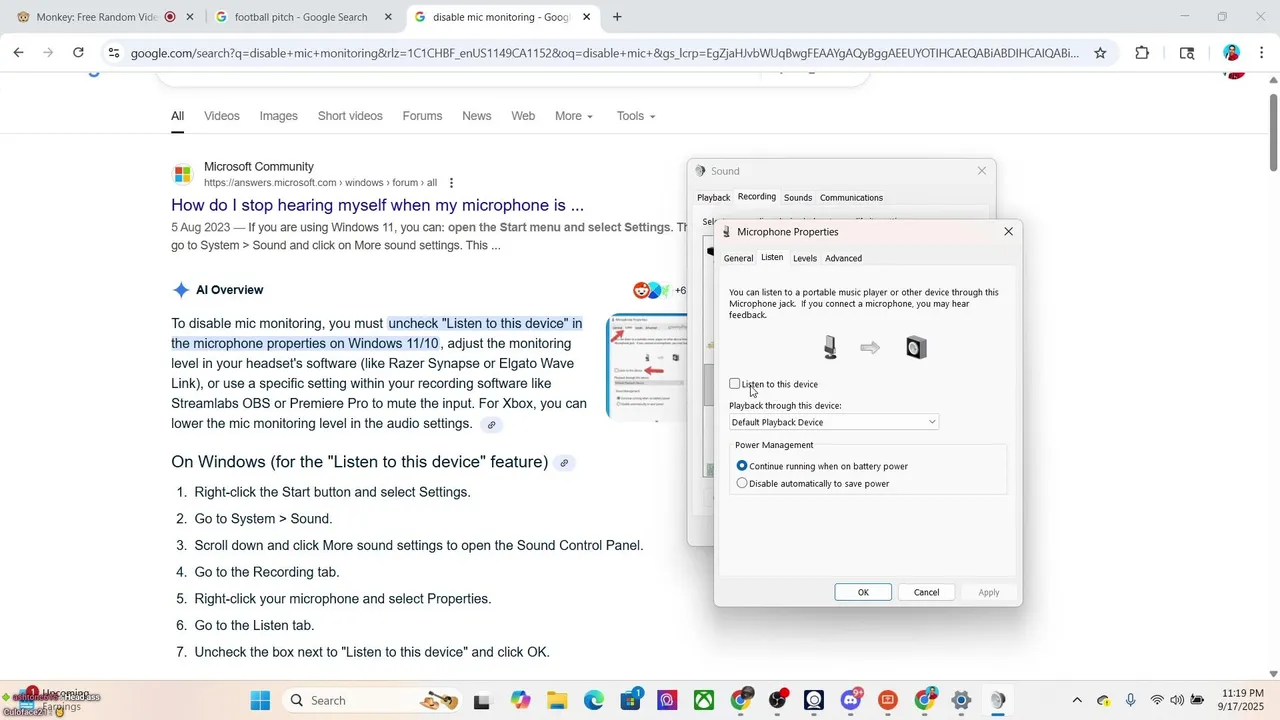Open AI Overview source icons with +6

(660, 290)
